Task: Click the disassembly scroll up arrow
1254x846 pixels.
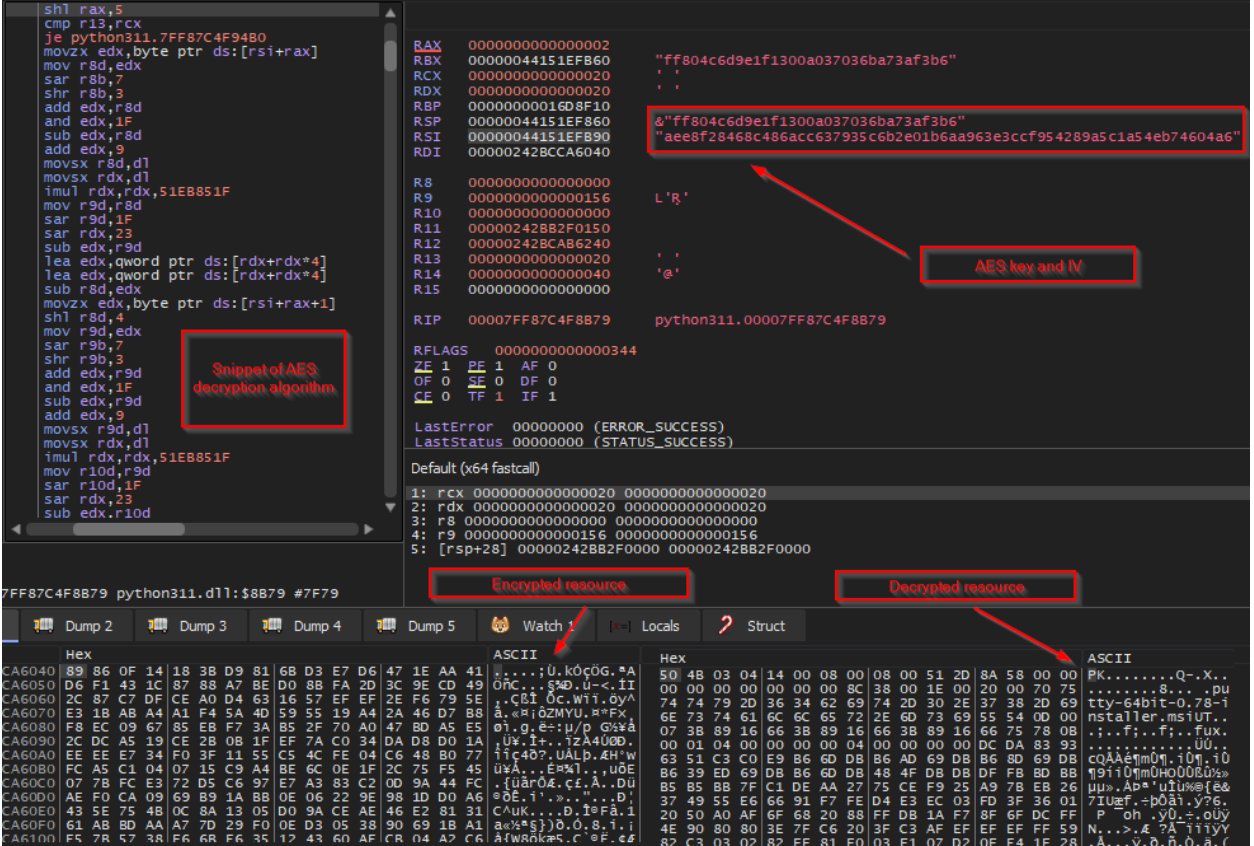Action: point(390,12)
